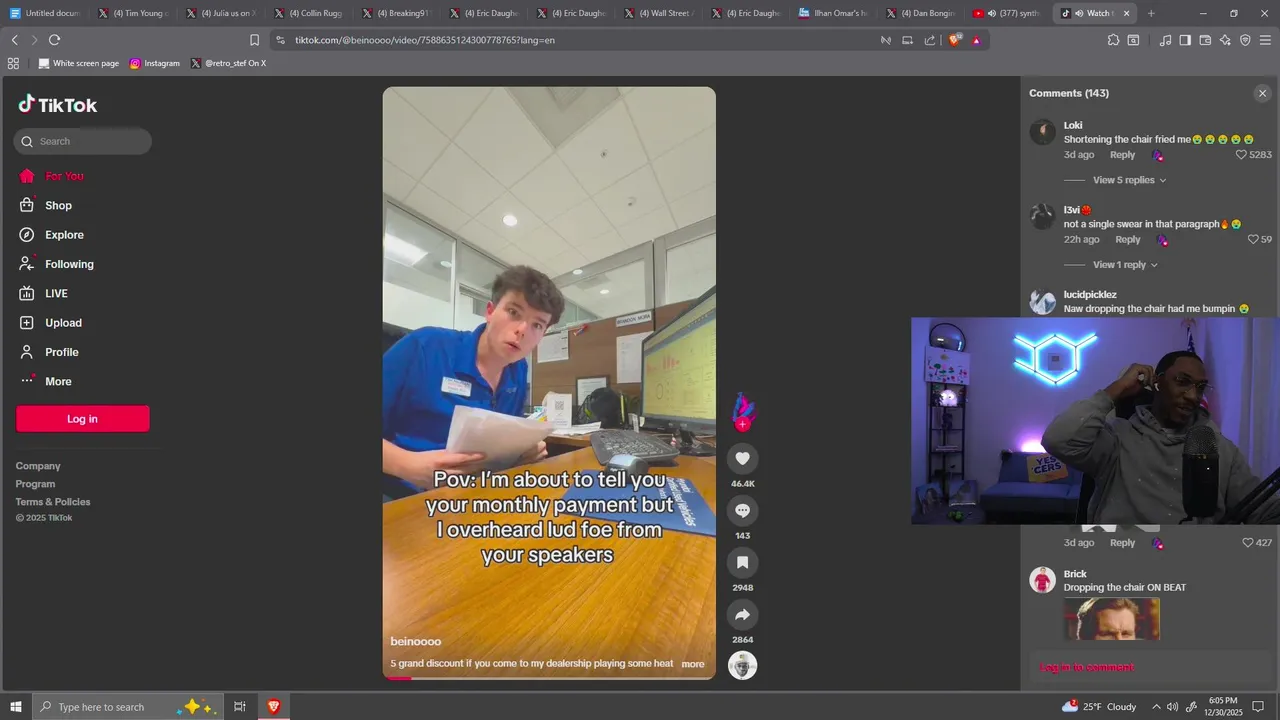Open browser extensions puzzle icon
This screenshot has height=720, width=1280.
point(1113,40)
